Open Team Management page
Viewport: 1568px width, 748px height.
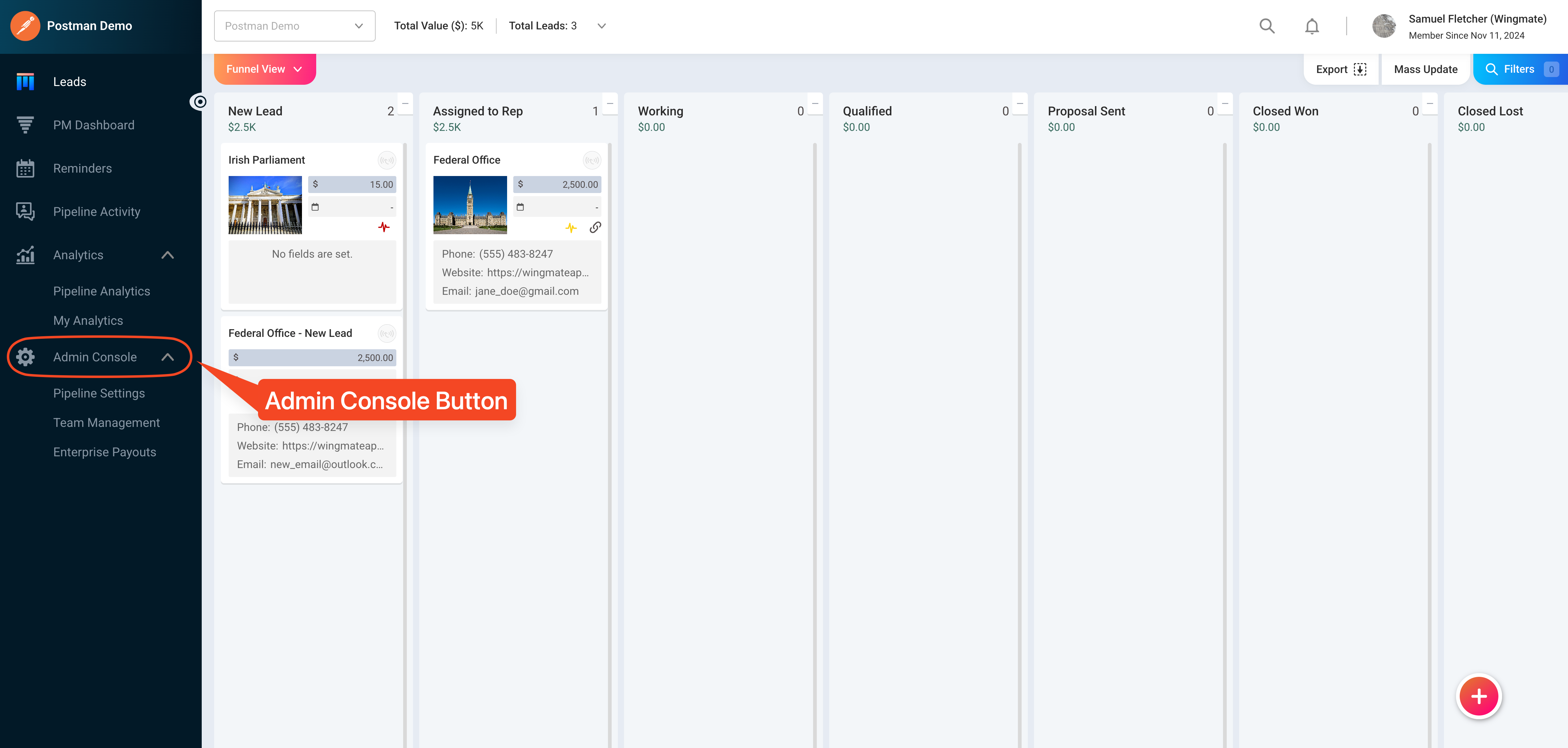point(106,422)
